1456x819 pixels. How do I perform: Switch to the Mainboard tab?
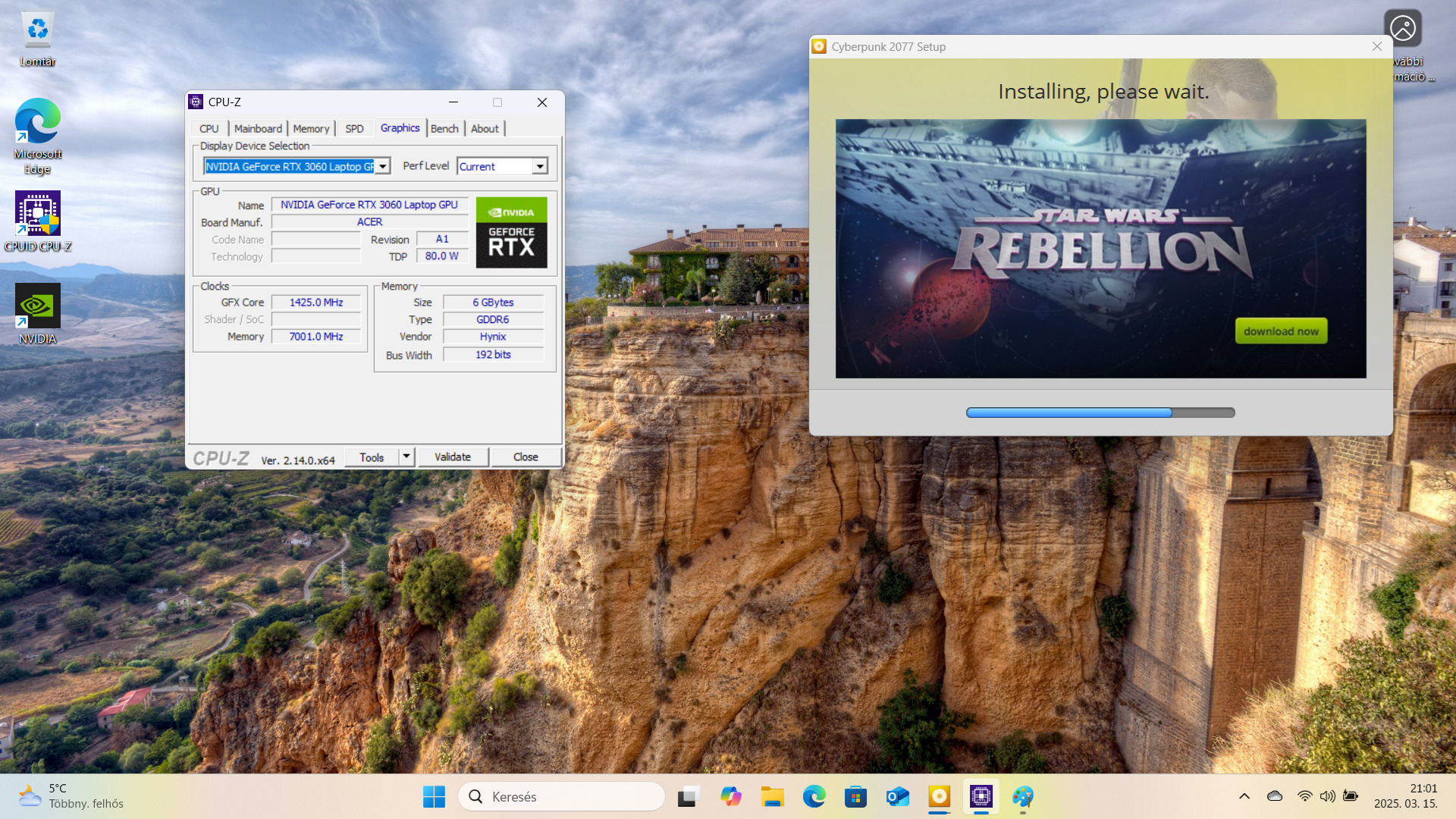(258, 129)
